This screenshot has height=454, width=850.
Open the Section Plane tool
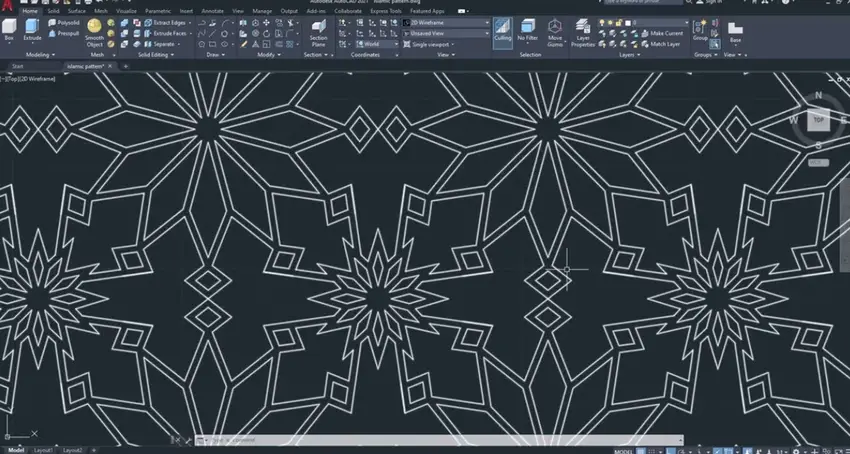pos(319,33)
